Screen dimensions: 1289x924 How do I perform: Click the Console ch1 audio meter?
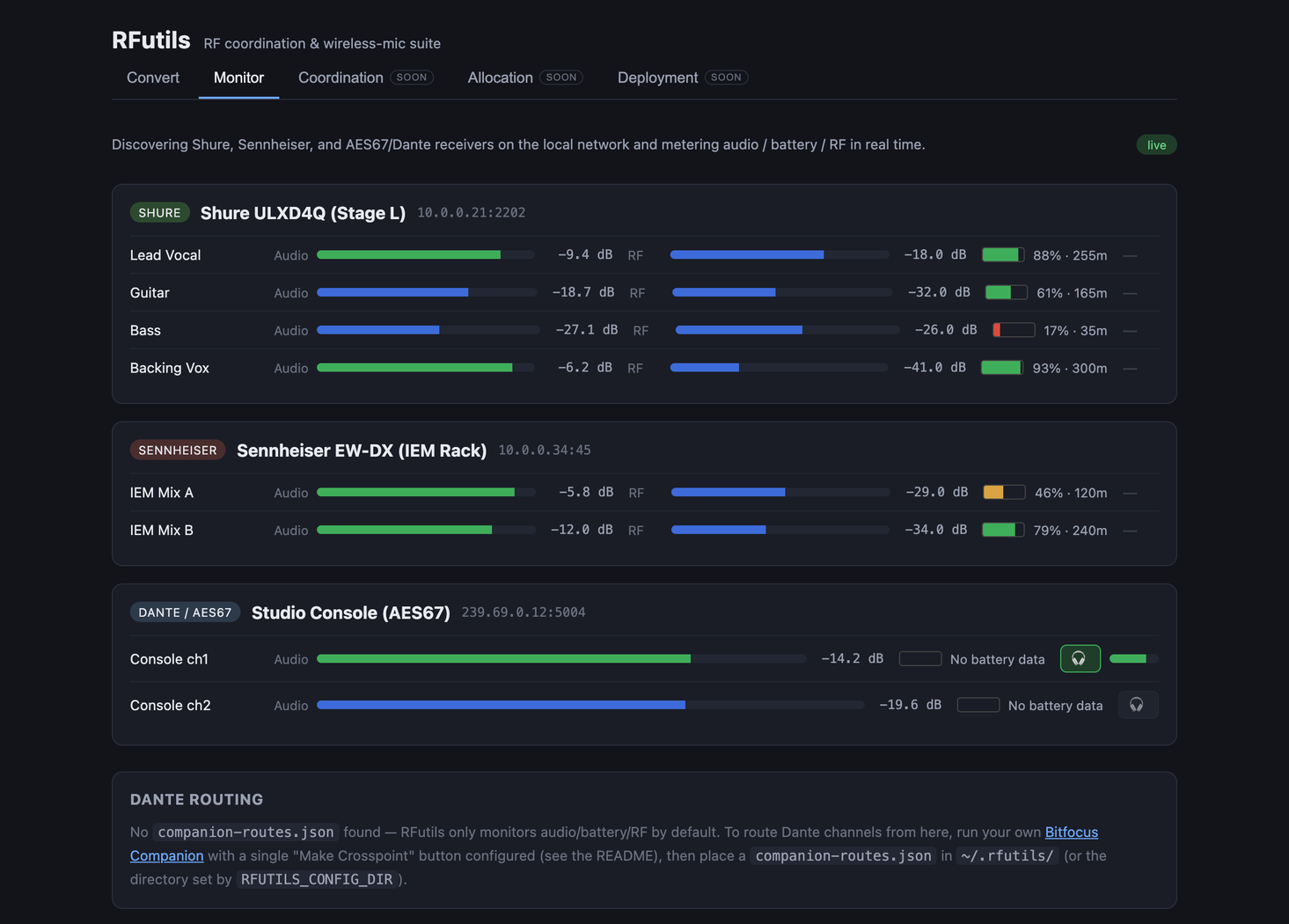[561, 659]
